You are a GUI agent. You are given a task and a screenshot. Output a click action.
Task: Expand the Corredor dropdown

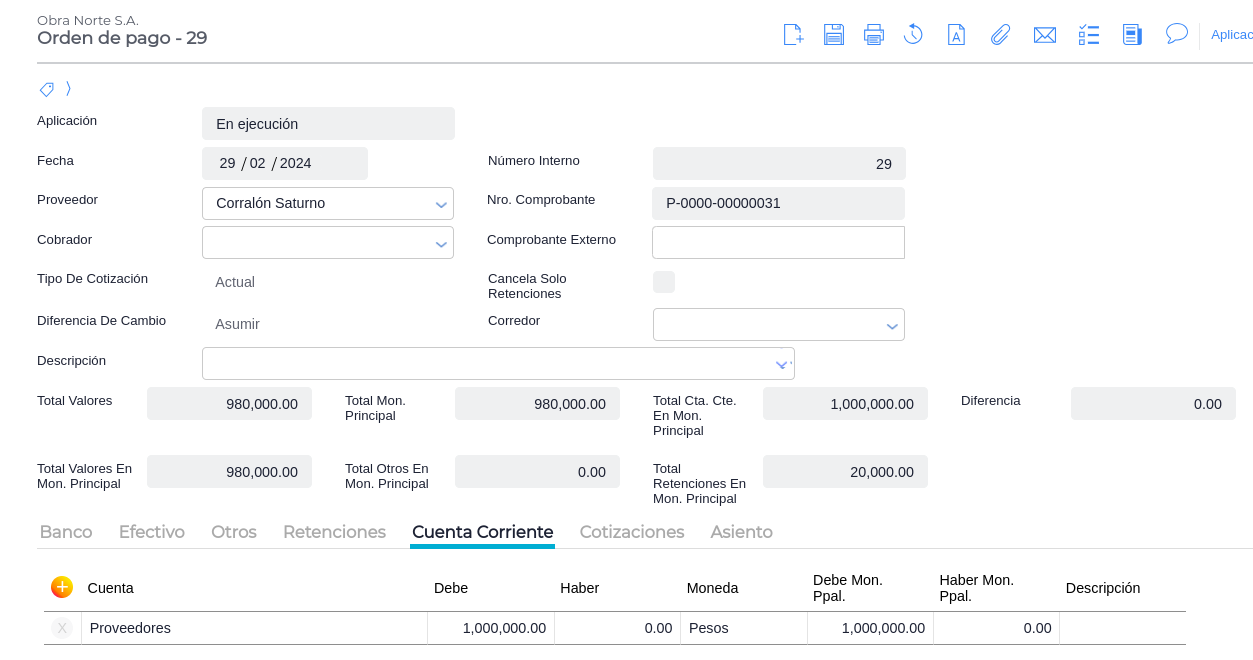click(891, 326)
